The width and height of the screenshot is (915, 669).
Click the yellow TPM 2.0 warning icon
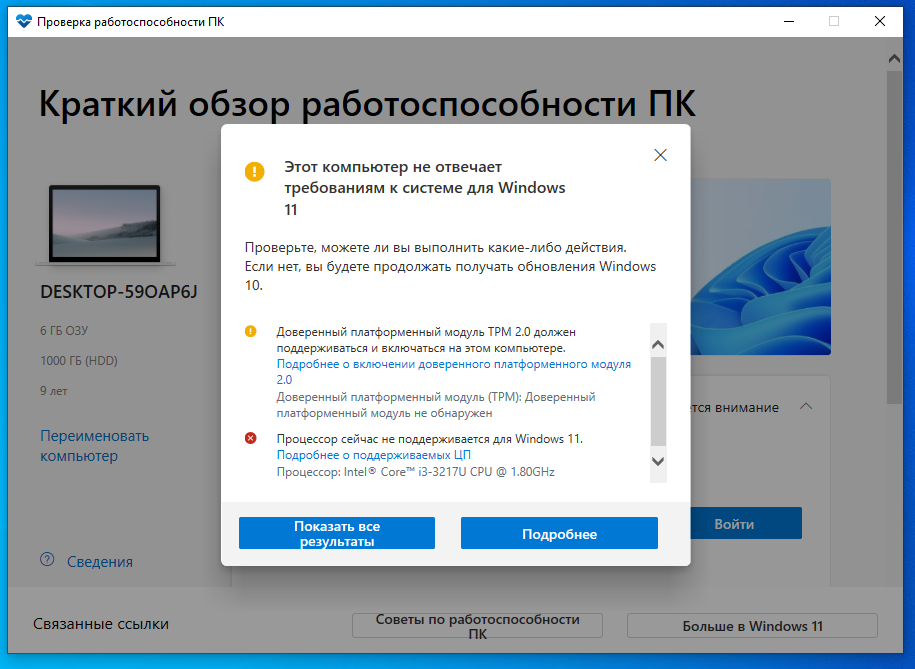tap(250, 332)
